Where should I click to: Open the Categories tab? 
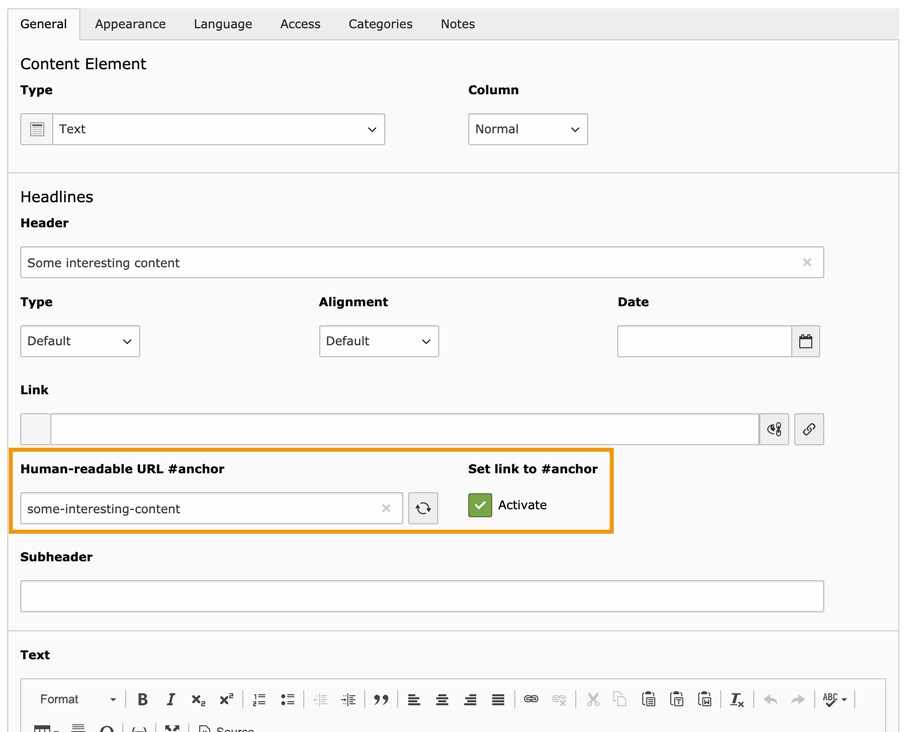[x=380, y=23]
